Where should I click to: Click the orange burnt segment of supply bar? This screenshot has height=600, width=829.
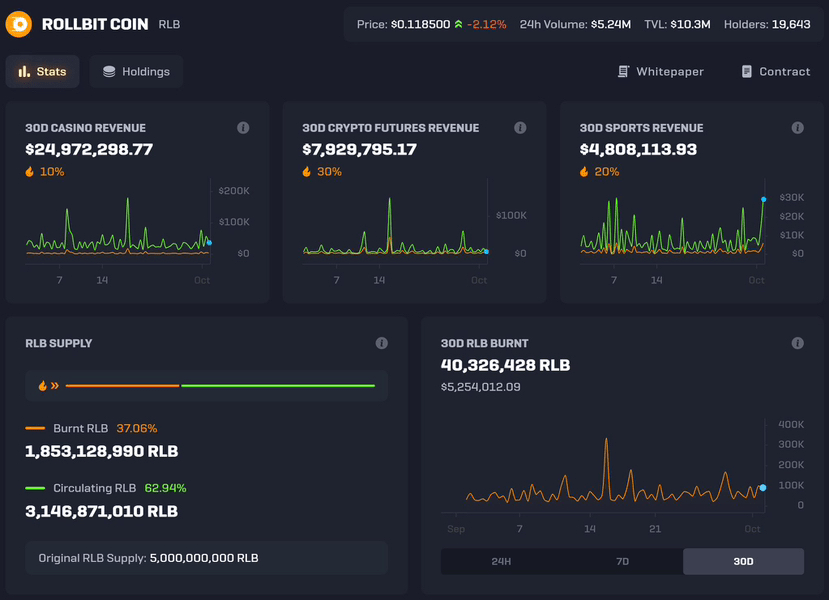(x=122, y=385)
